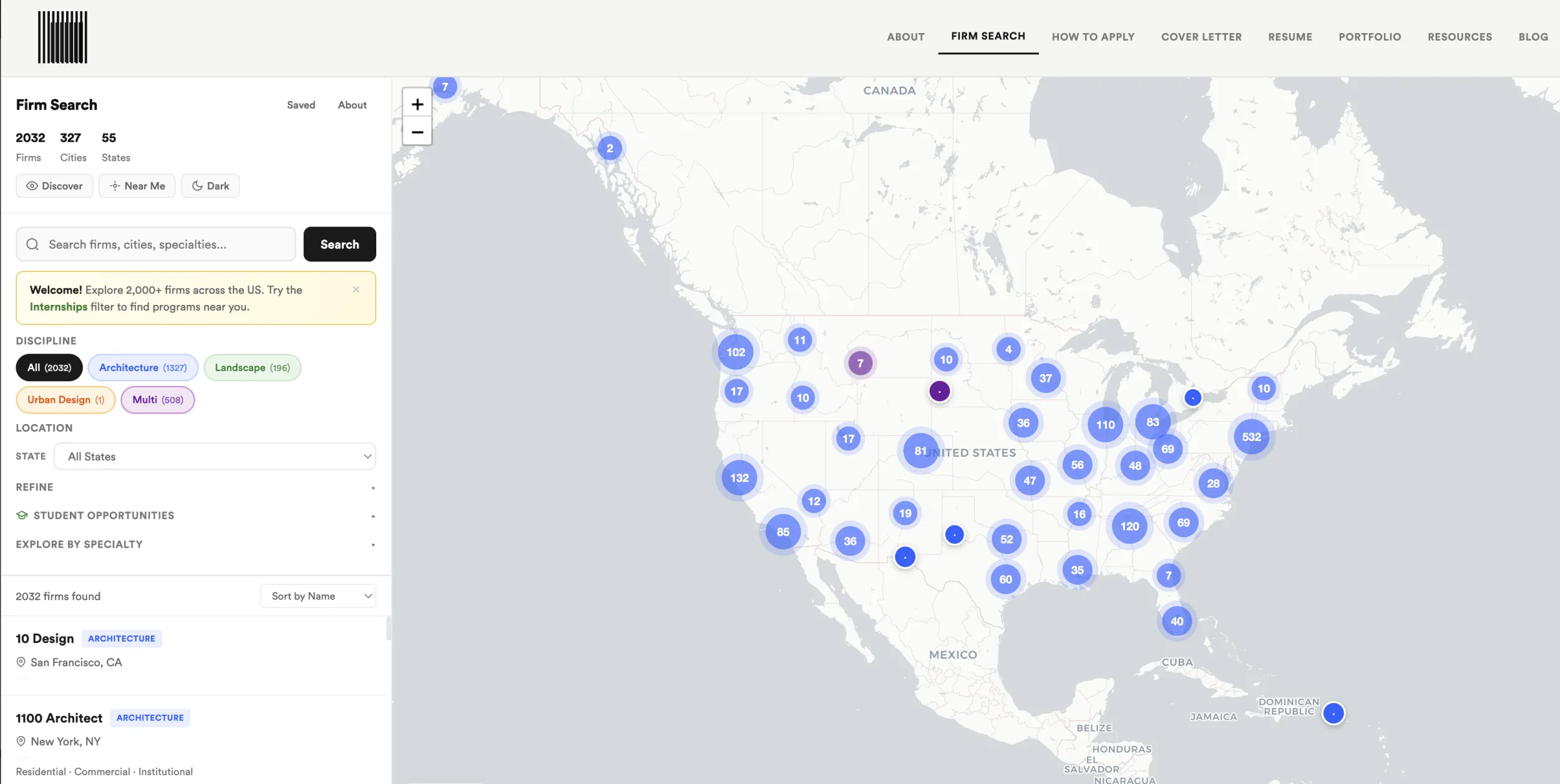Open the 120-firm cluster near Atlanta
The height and width of the screenshot is (784, 1560).
point(1129,526)
